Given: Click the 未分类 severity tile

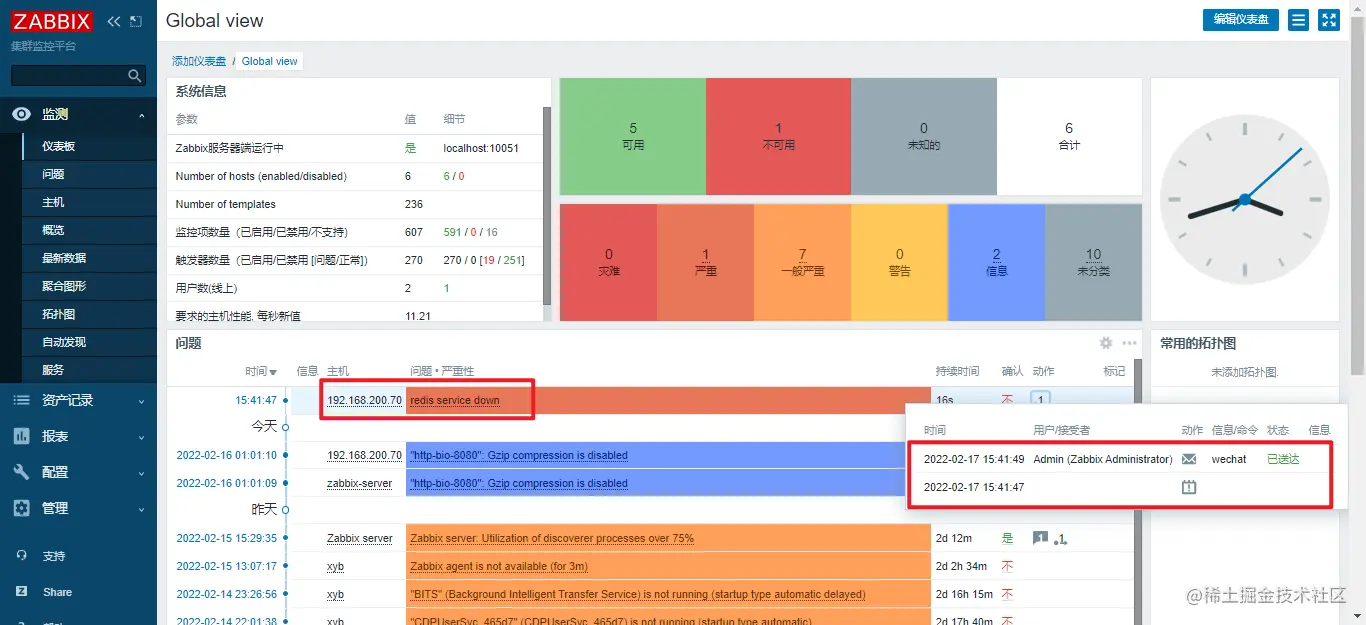Looking at the screenshot, I should coord(1093,262).
